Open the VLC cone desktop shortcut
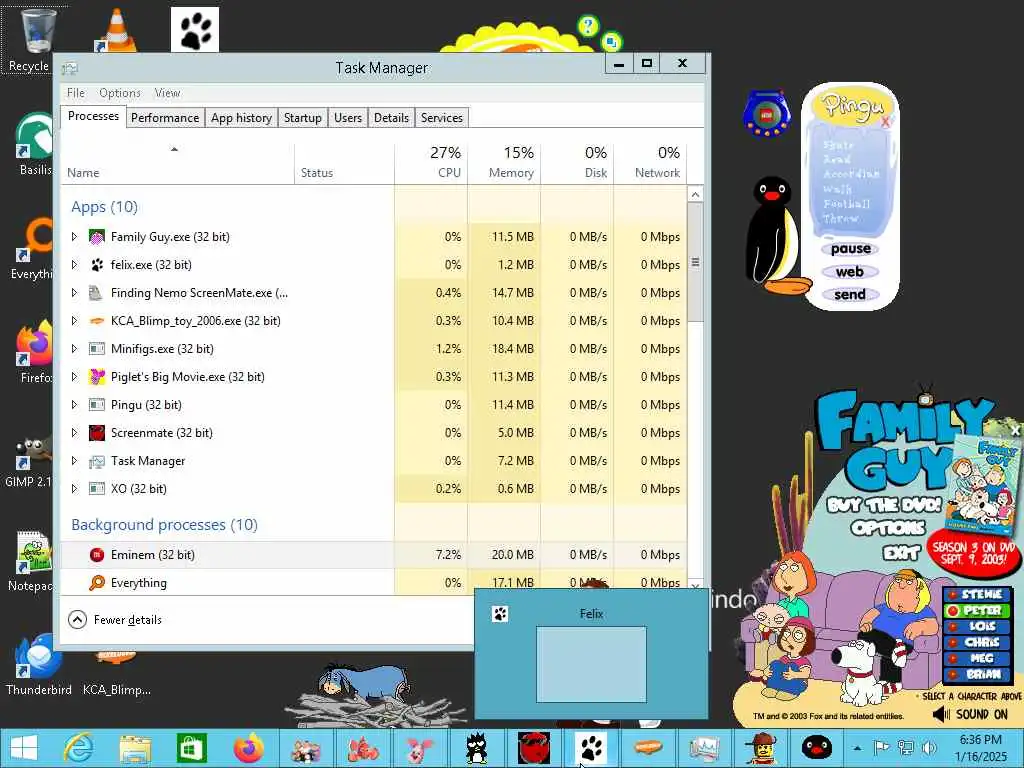 pyautogui.click(x=116, y=30)
